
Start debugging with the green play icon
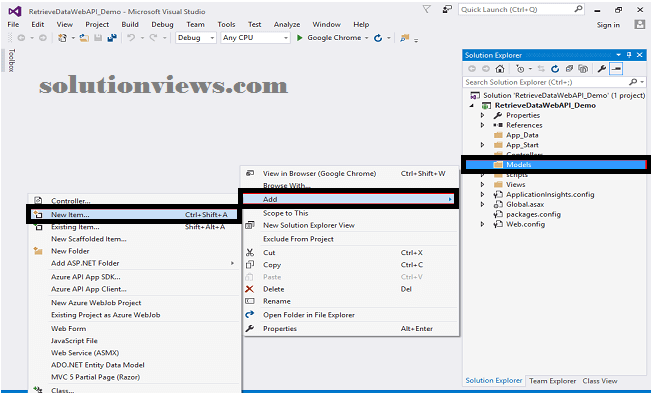click(x=299, y=38)
